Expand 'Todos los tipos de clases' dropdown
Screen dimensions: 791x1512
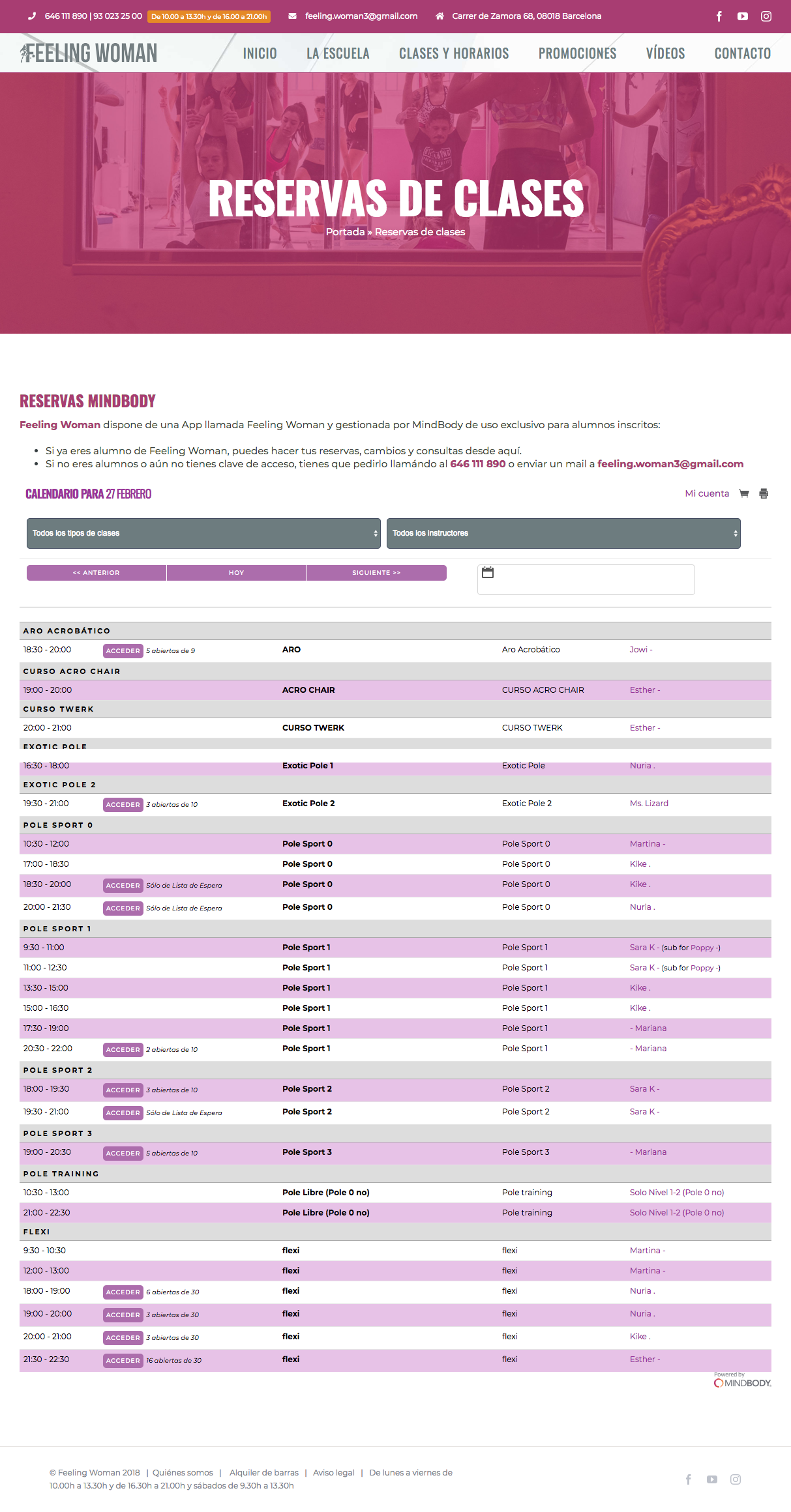(203, 533)
